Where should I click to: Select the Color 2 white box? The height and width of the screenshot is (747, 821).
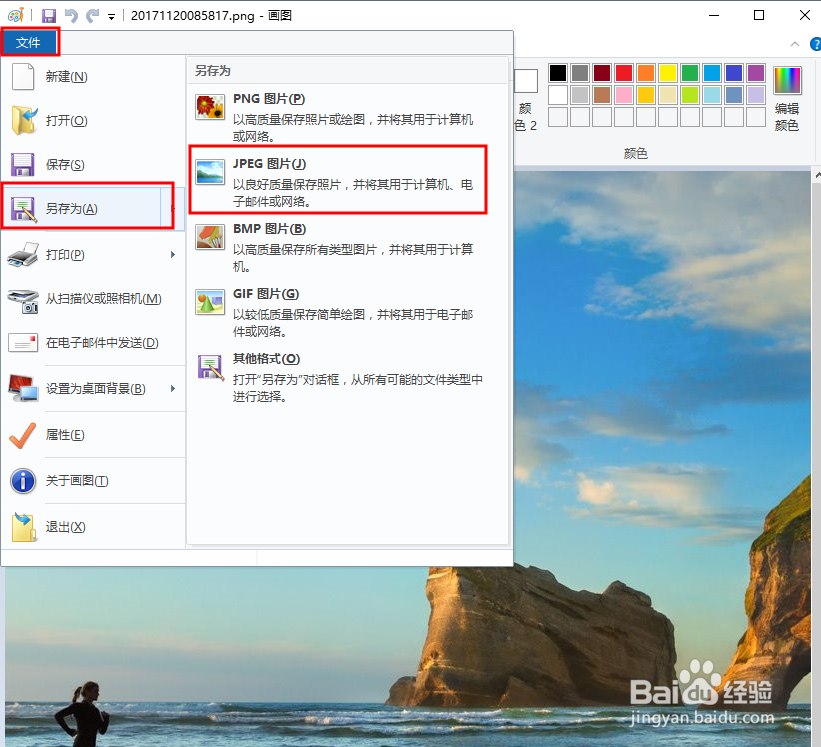(526, 81)
